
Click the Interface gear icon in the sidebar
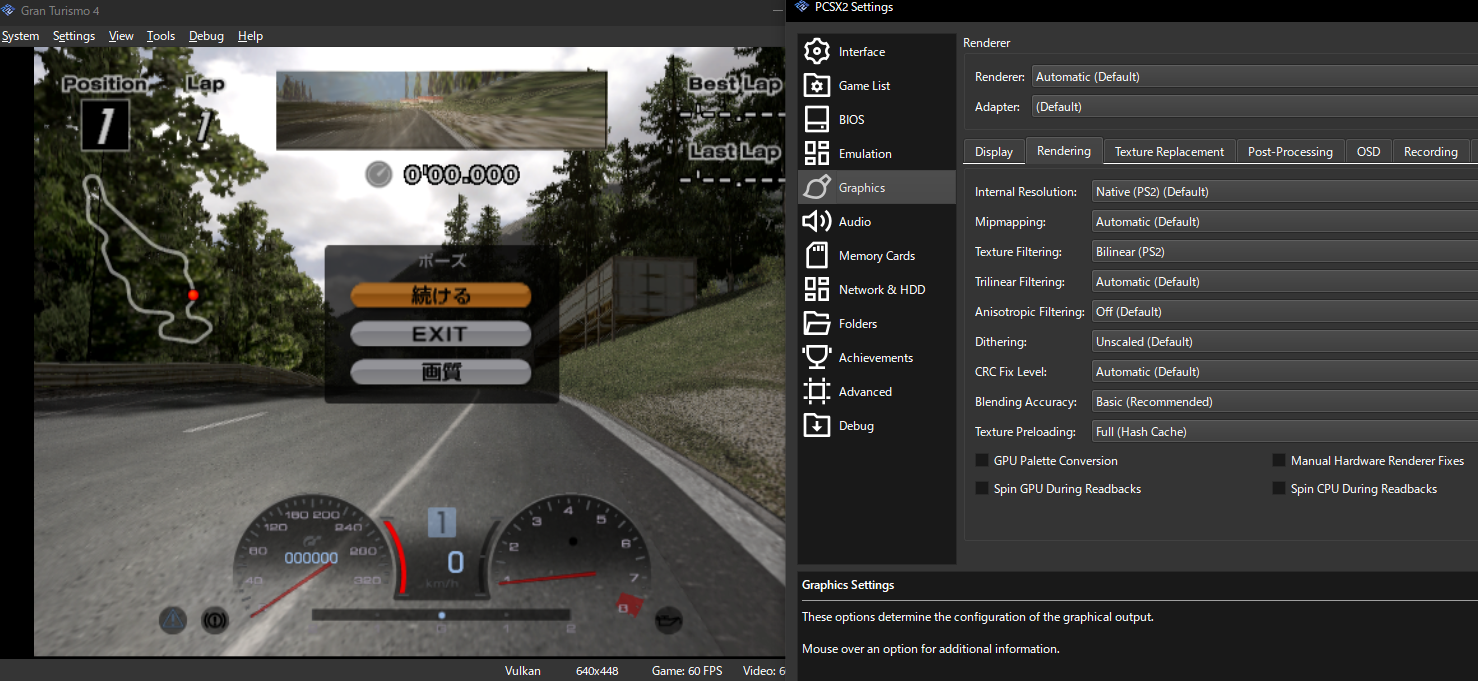(817, 51)
